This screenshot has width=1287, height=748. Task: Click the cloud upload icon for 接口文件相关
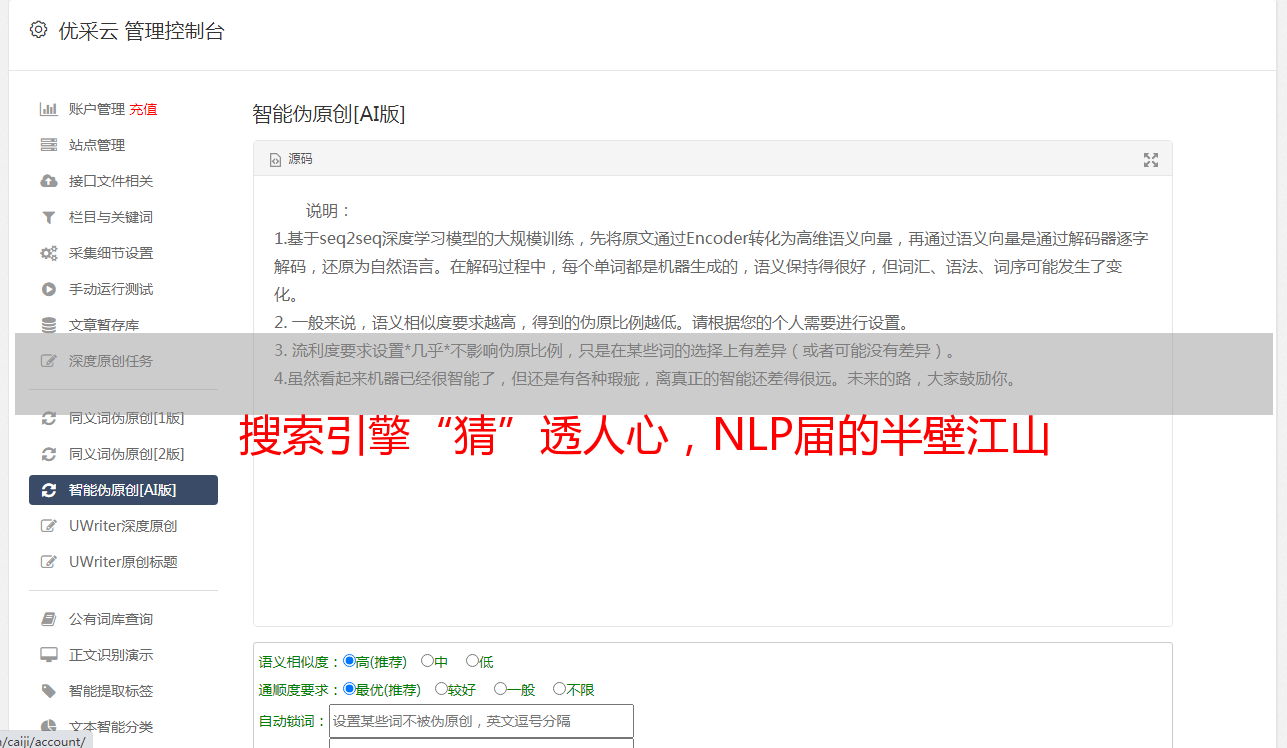point(48,181)
